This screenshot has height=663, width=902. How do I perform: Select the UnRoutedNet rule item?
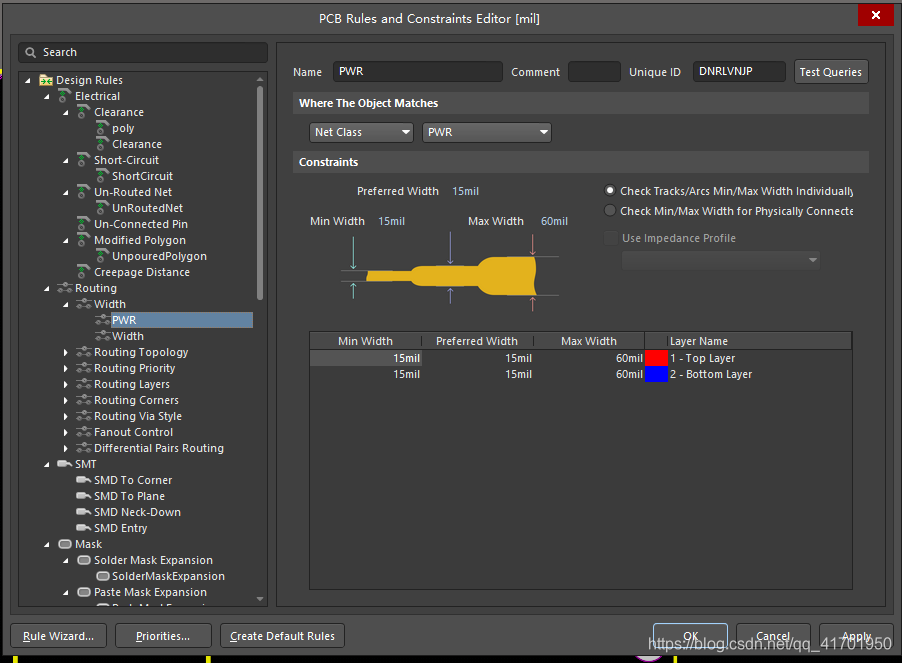pos(147,208)
